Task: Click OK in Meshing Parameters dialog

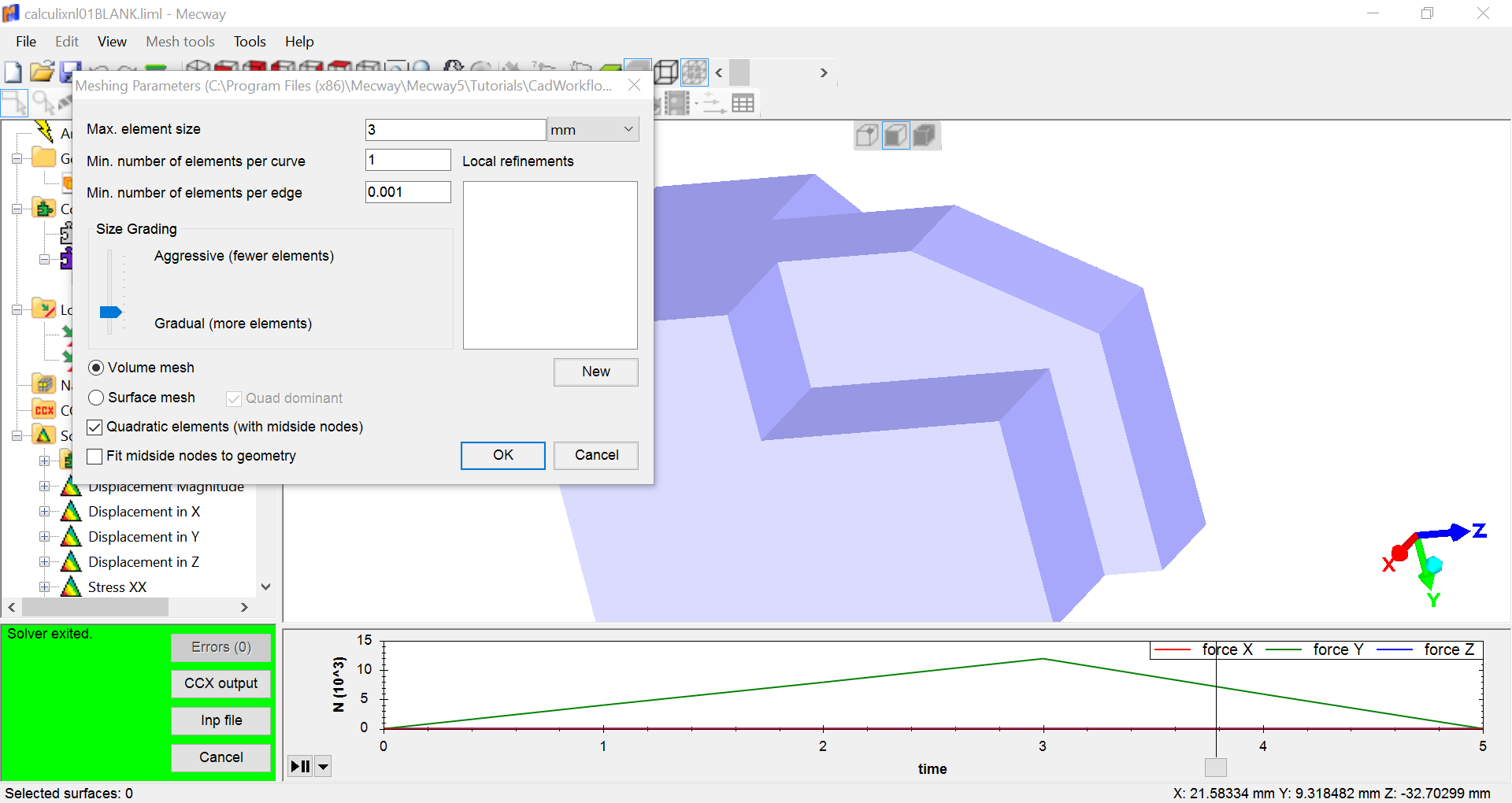Action: tap(502, 455)
